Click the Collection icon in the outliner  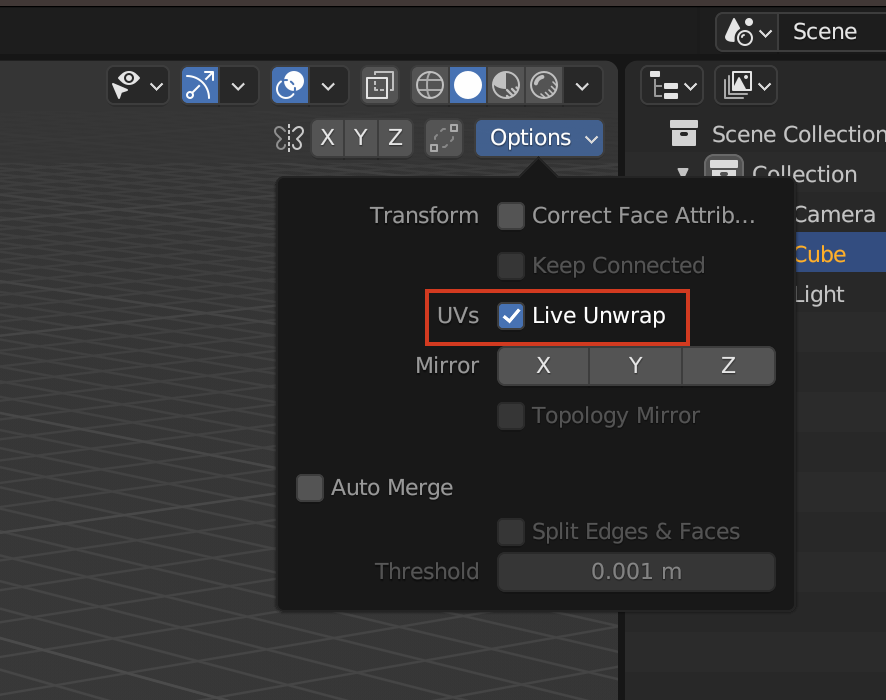point(723,173)
